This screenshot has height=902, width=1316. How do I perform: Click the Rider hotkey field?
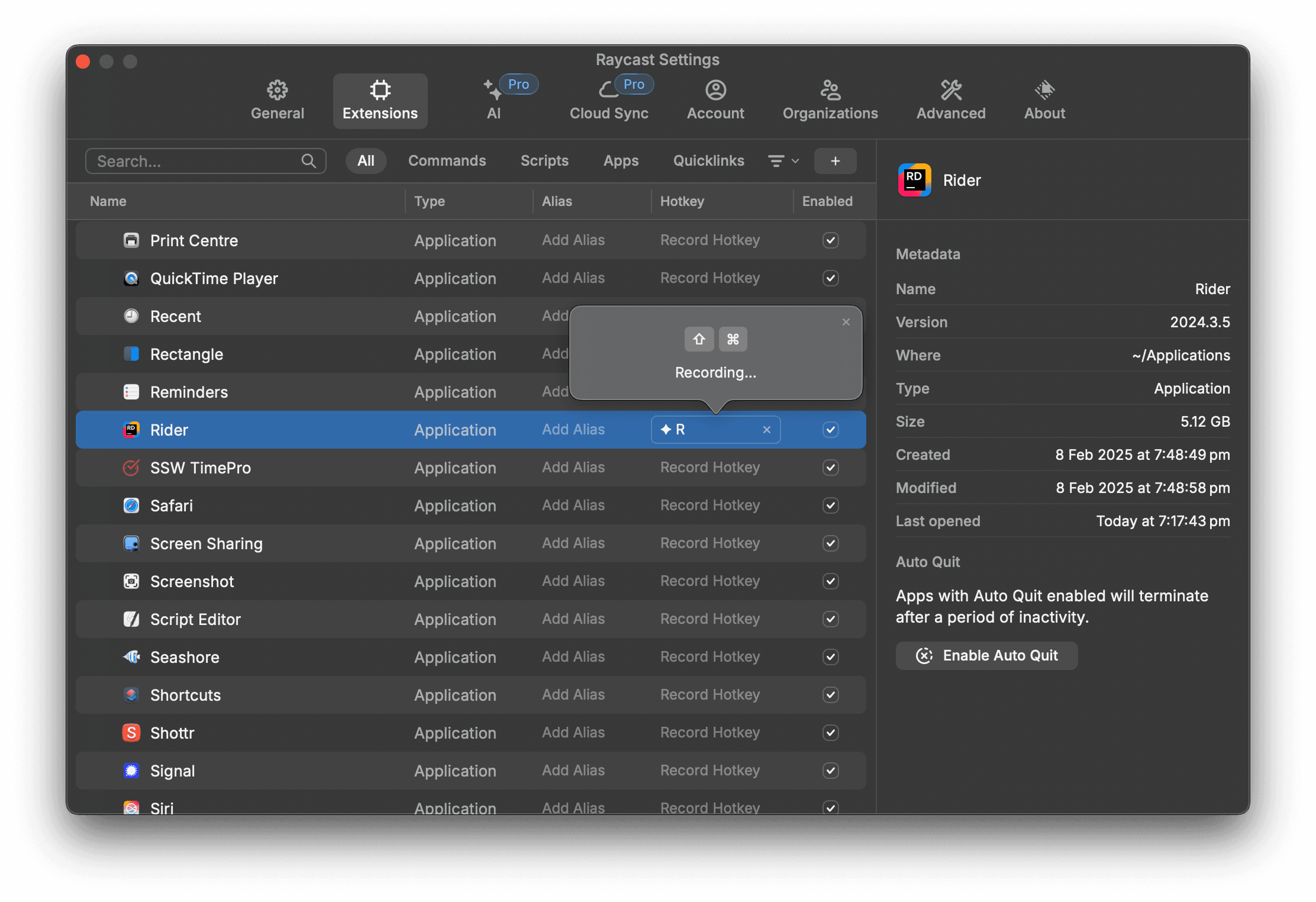click(x=715, y=430)
